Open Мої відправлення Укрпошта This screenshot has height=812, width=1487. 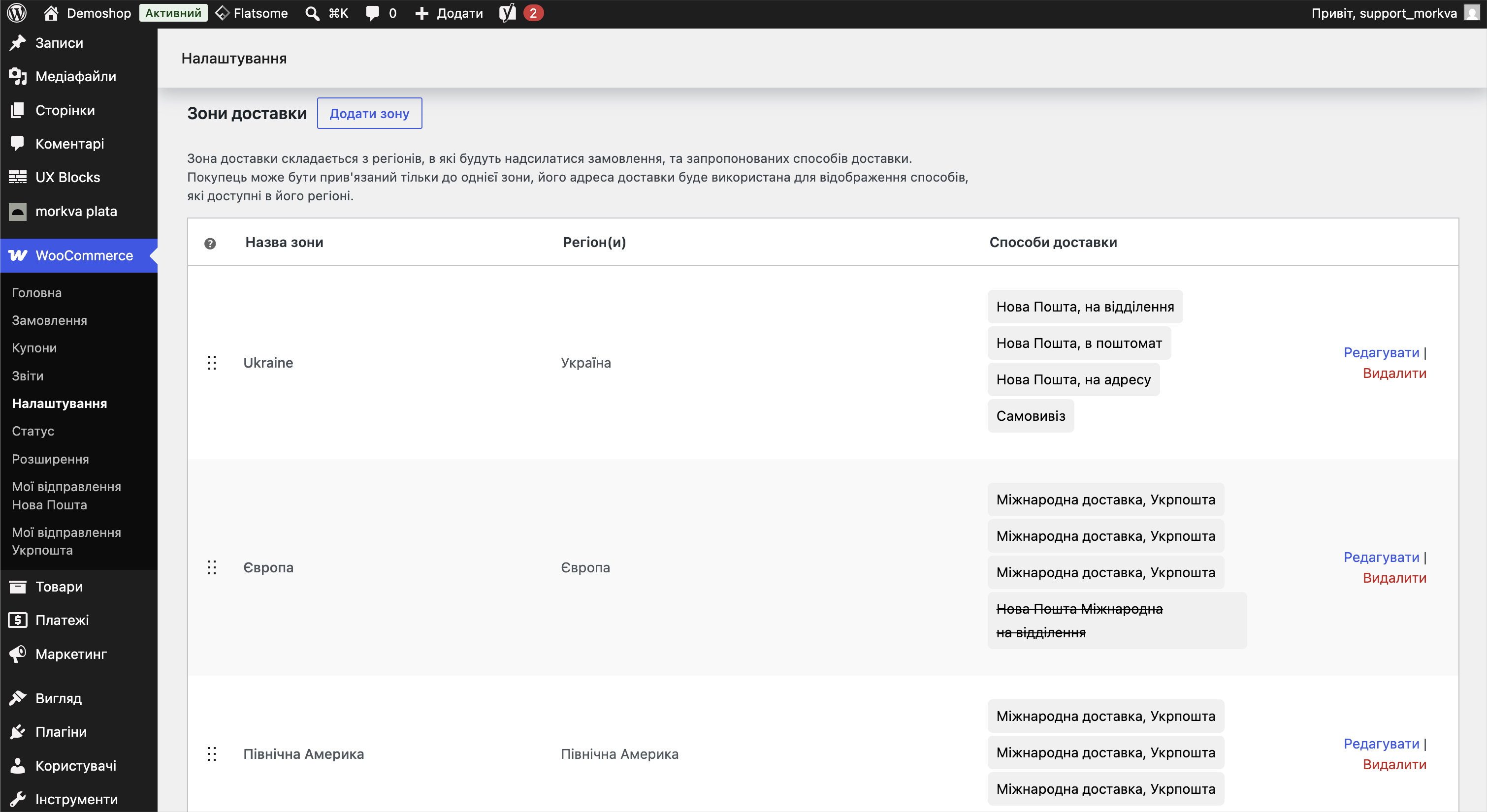66,541
